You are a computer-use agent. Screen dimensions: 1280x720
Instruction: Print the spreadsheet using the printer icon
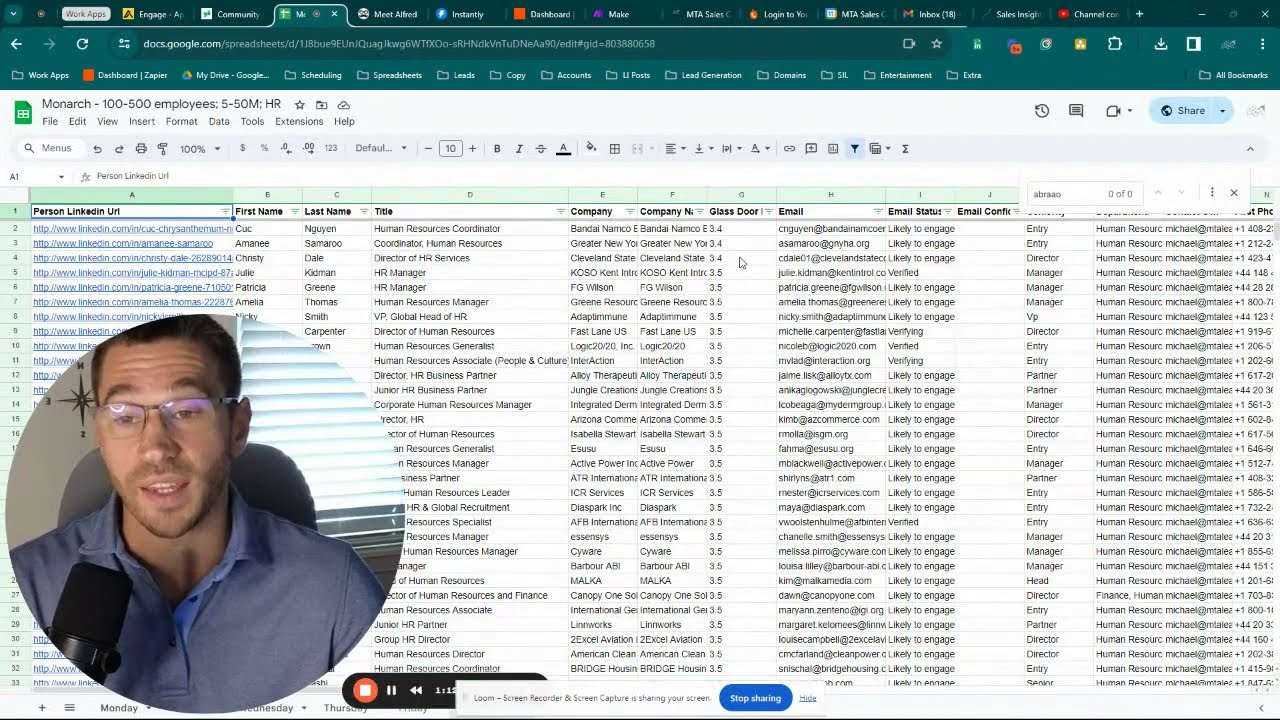[141, 148]
